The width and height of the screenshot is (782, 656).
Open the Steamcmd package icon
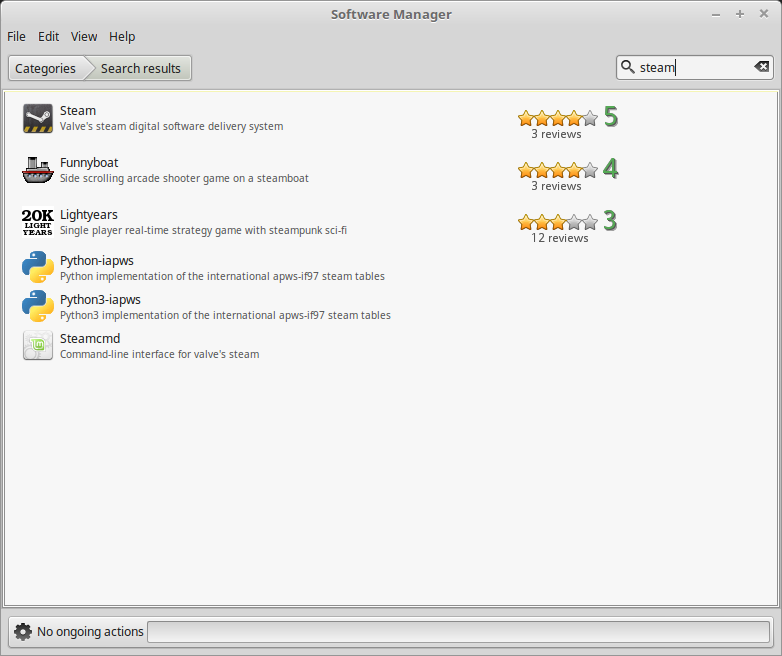pos(38,345)
